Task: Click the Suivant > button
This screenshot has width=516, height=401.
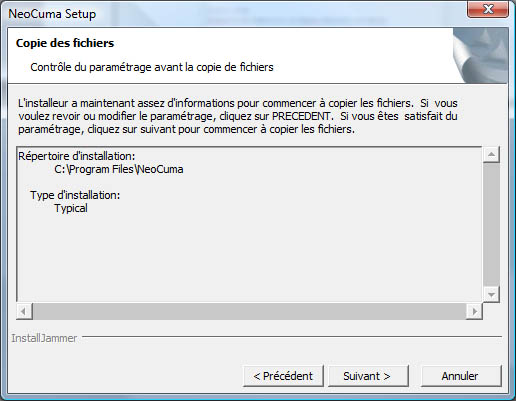Action: pos(368,376)
